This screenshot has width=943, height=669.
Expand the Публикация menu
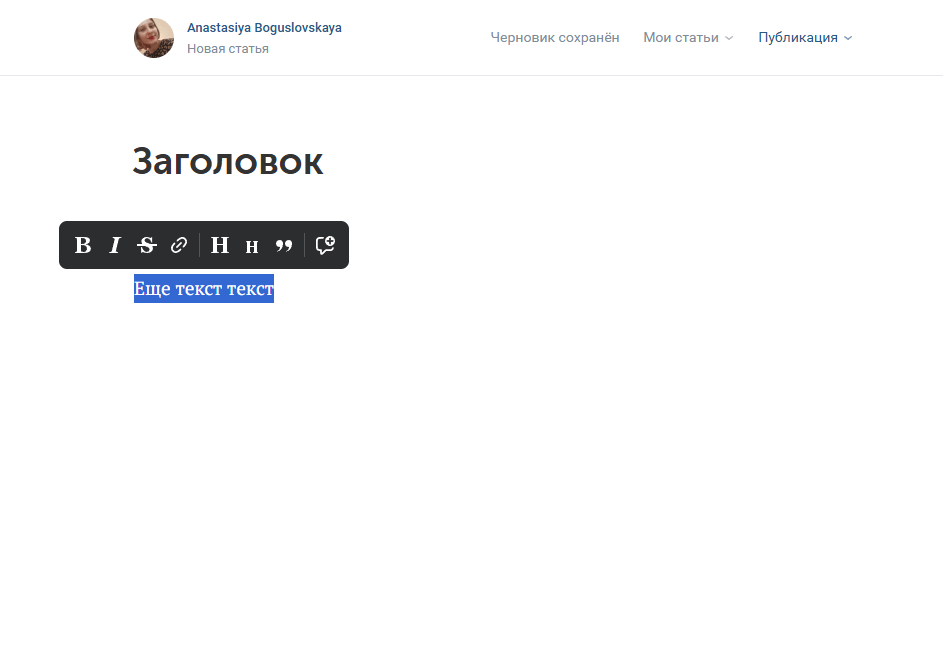pyautogui.click(x=805, y=37)
